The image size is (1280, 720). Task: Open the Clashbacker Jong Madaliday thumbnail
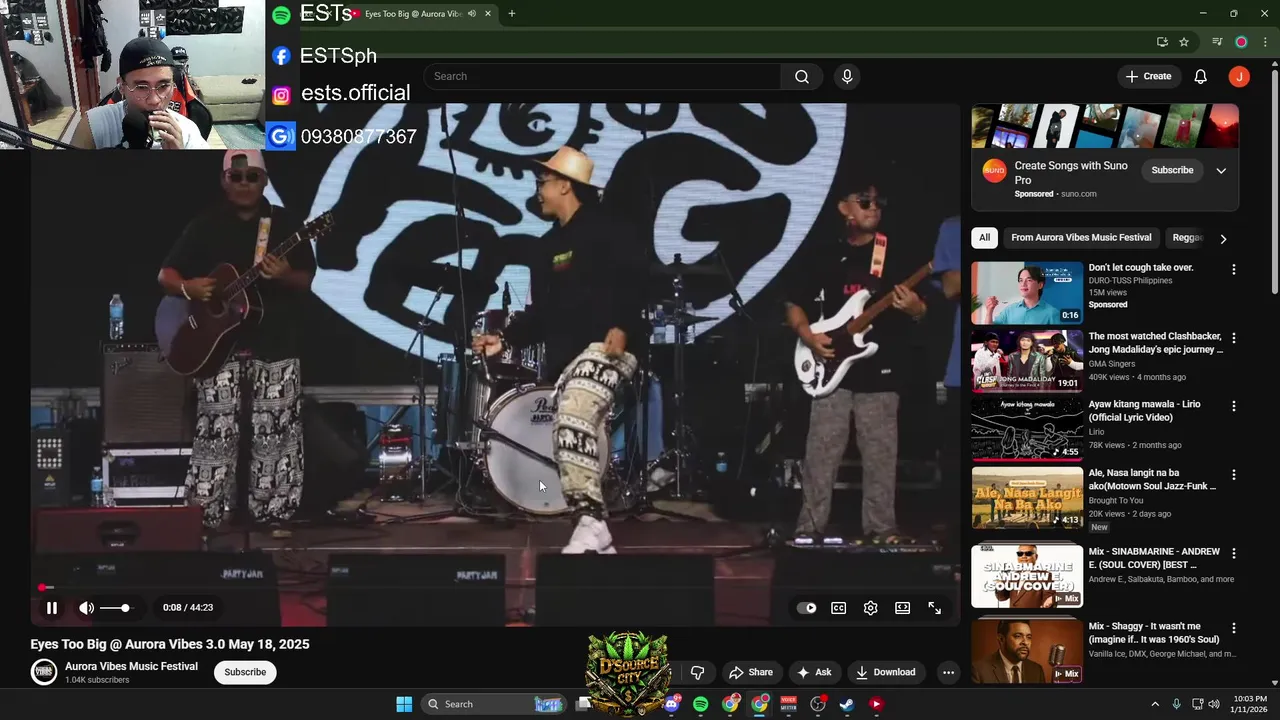pos(1027,361)
